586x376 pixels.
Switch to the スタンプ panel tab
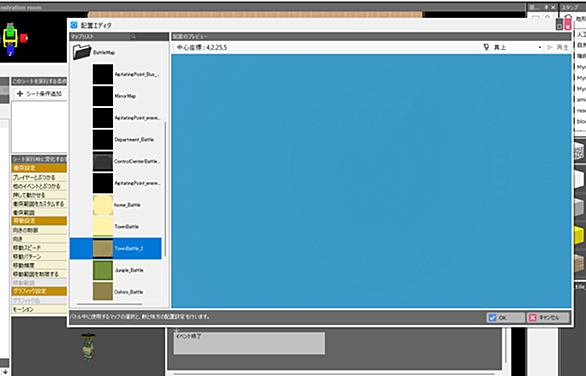(571, 7)
